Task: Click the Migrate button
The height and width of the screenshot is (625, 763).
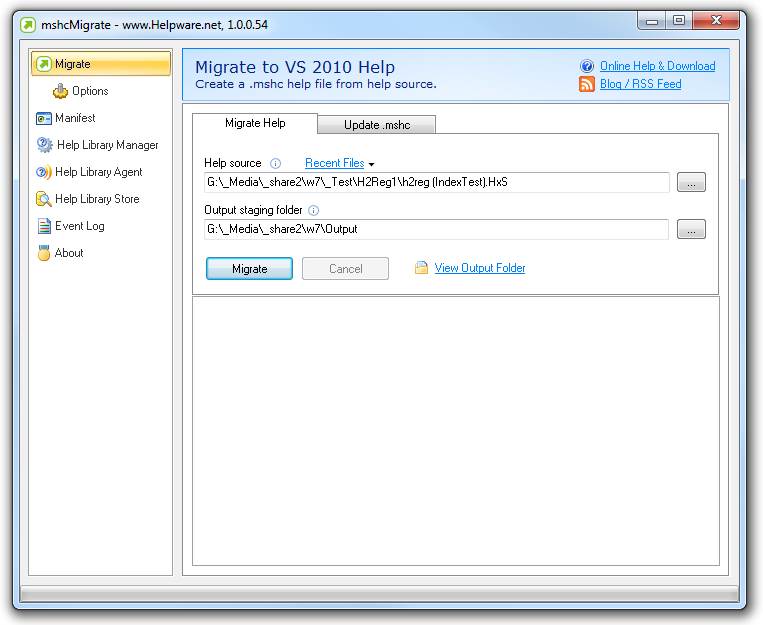Action: click(249, 269)
